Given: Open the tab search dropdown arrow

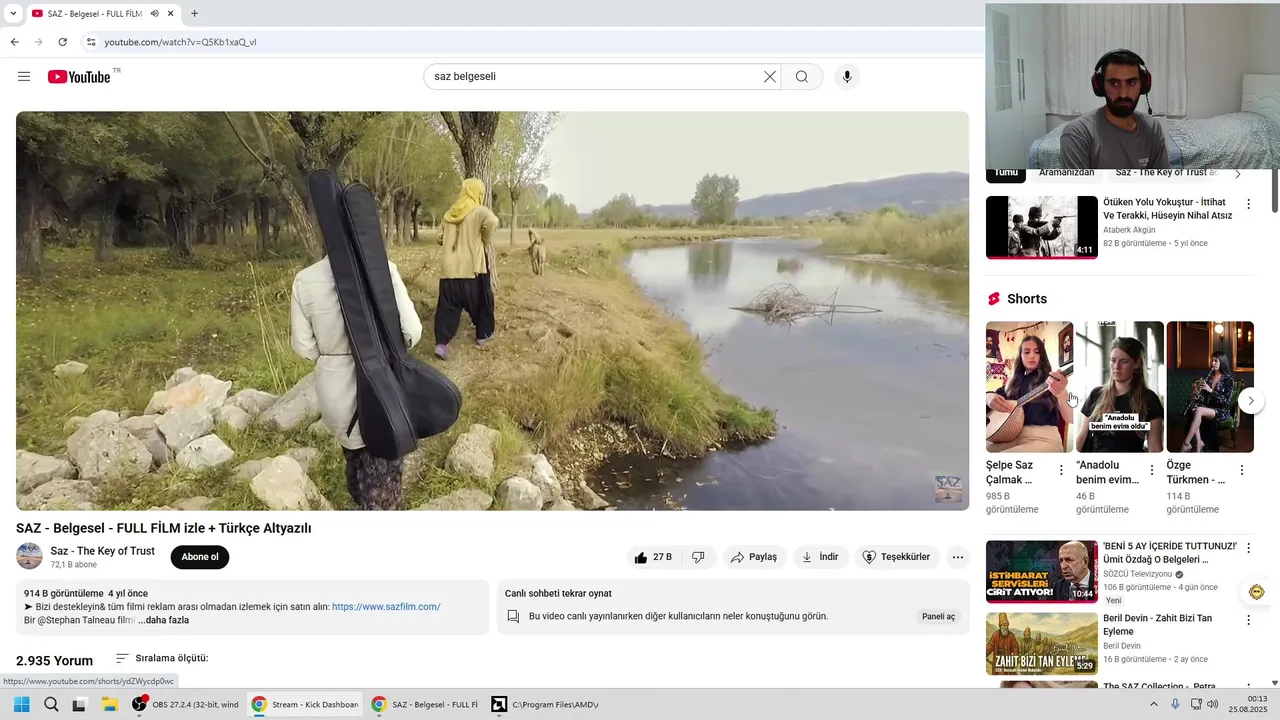Looking at the screenshot, I should point(12,14).
